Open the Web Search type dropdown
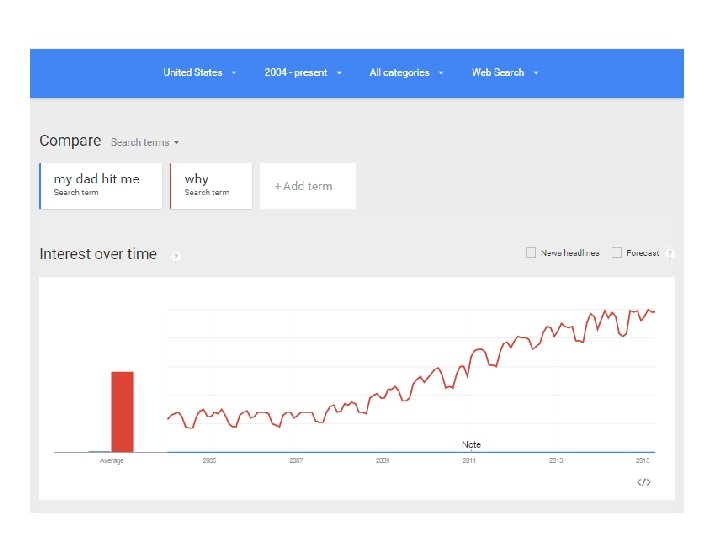Viewport: 720px width, 540px height. click(x=504, y=72)
